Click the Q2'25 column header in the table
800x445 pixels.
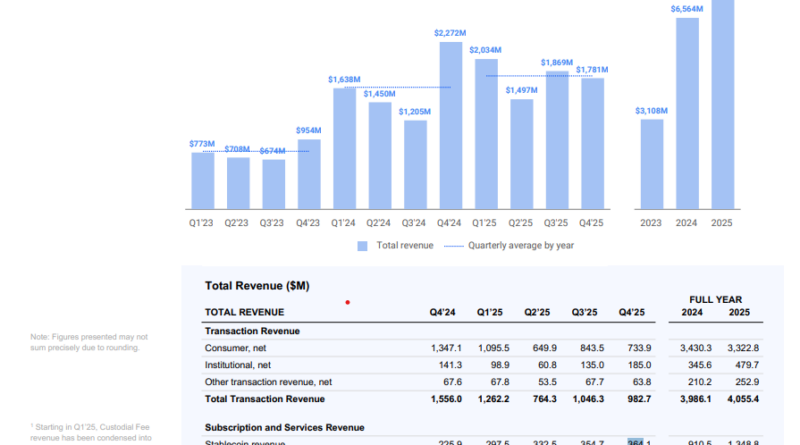click(x=540, y=312)
